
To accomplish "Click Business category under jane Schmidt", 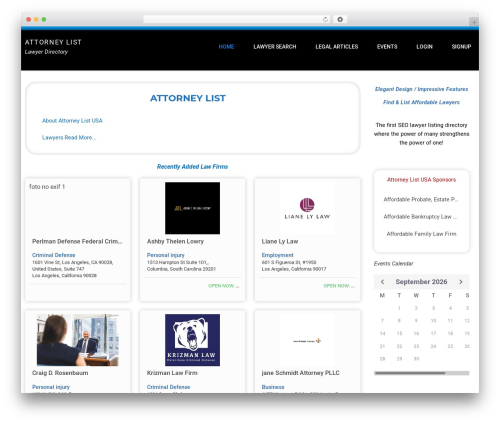I will (x=273, y=387).
